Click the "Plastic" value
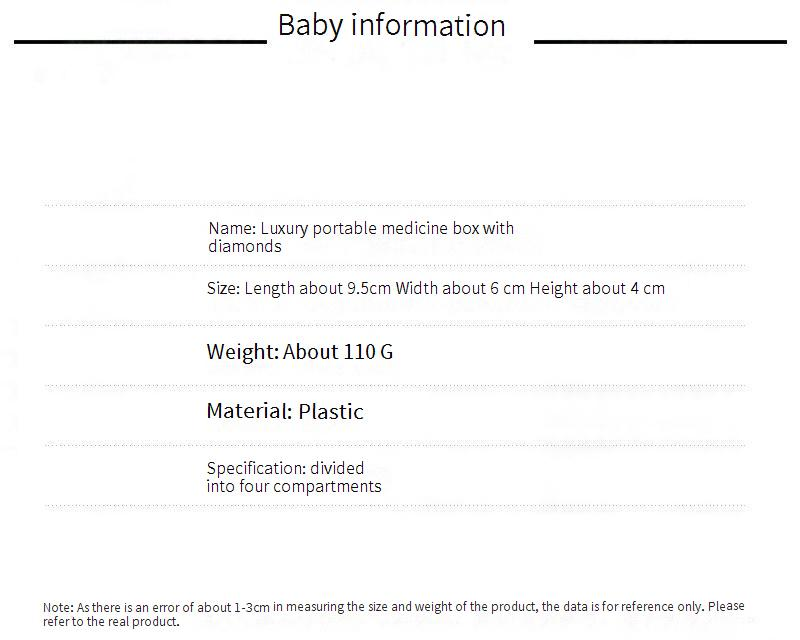The height and width of the screenshot is (640, 800). [x=331, y=412]
